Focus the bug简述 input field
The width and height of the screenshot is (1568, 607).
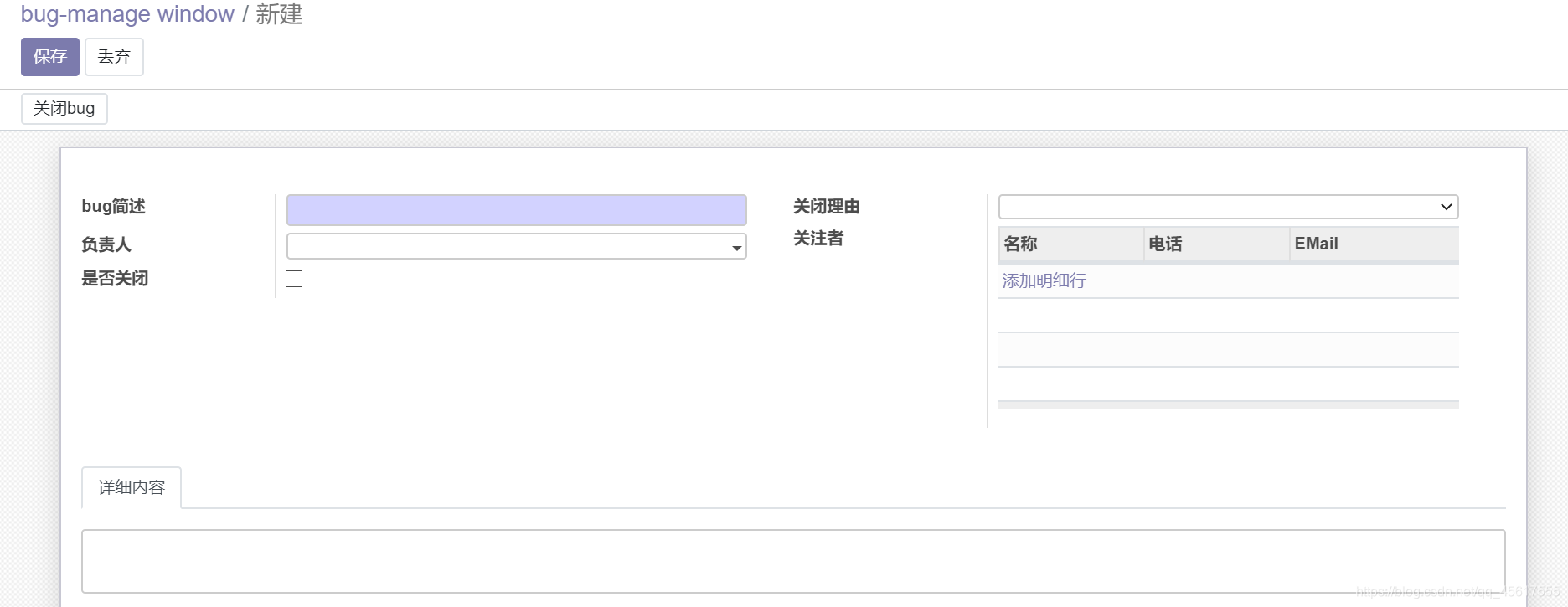(x=517, y=210)
